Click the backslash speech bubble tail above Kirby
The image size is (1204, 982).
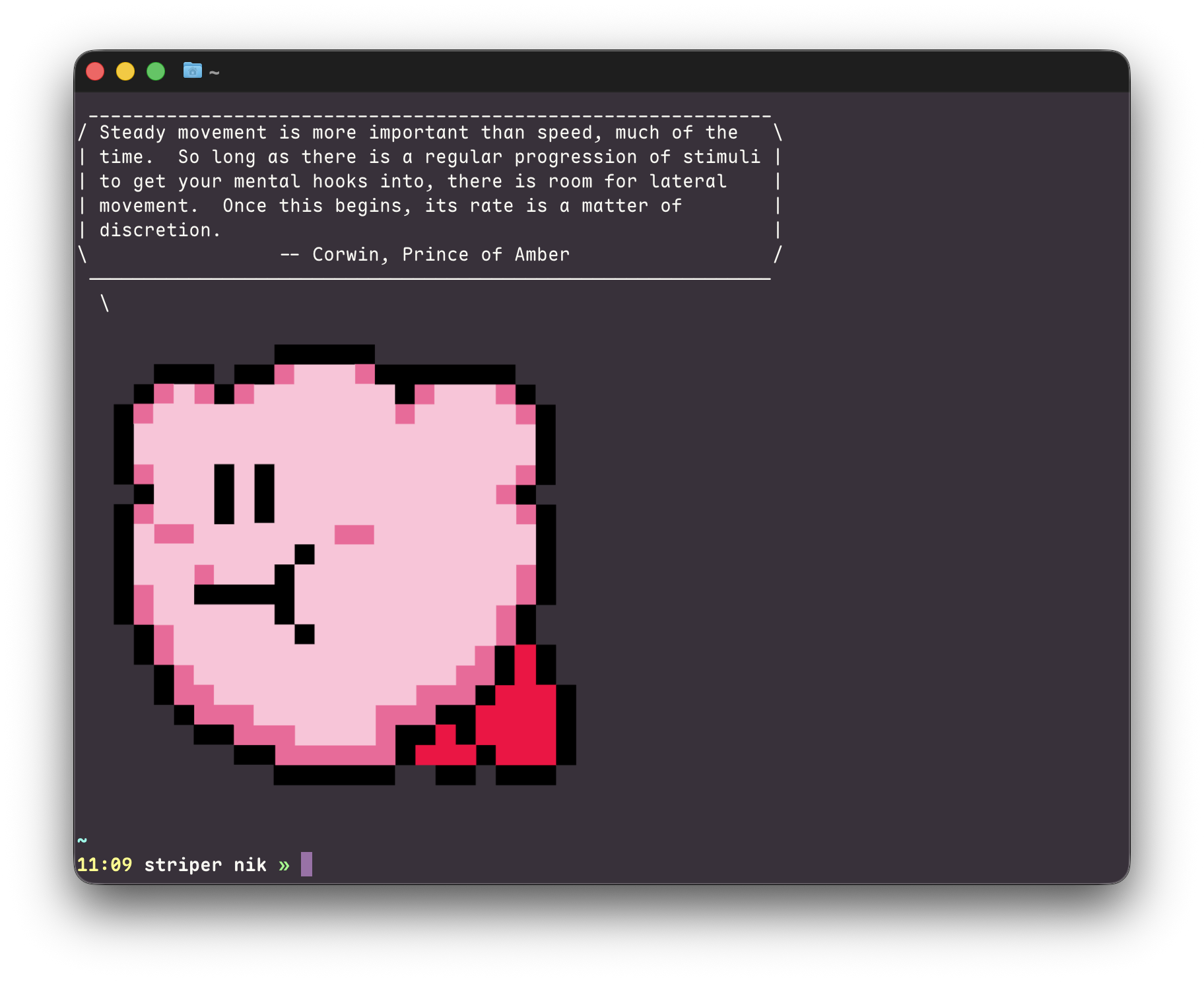click(x=104, y=304)
